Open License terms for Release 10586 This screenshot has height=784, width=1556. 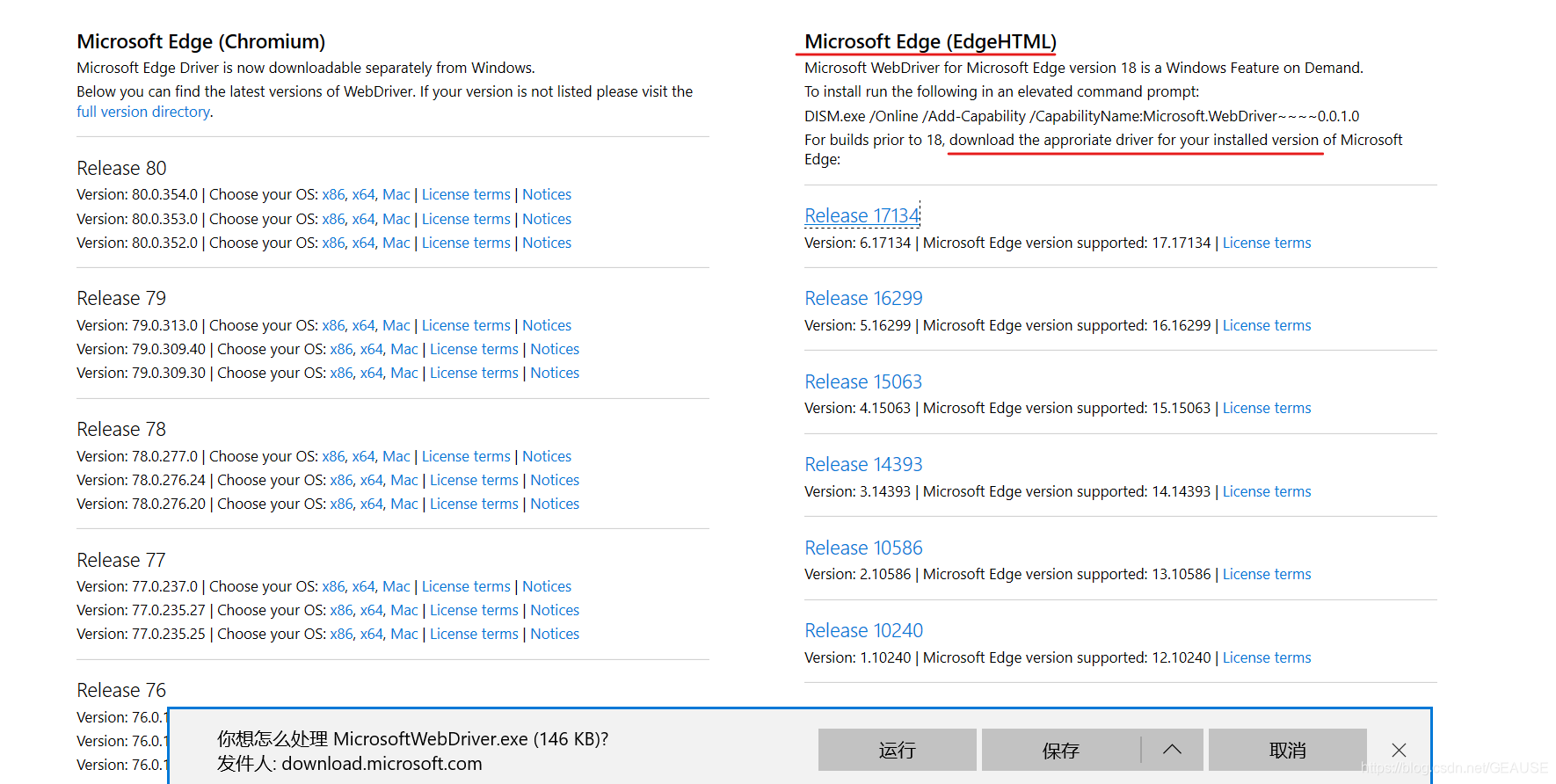pyautogui.click(x=1267, y=574)
